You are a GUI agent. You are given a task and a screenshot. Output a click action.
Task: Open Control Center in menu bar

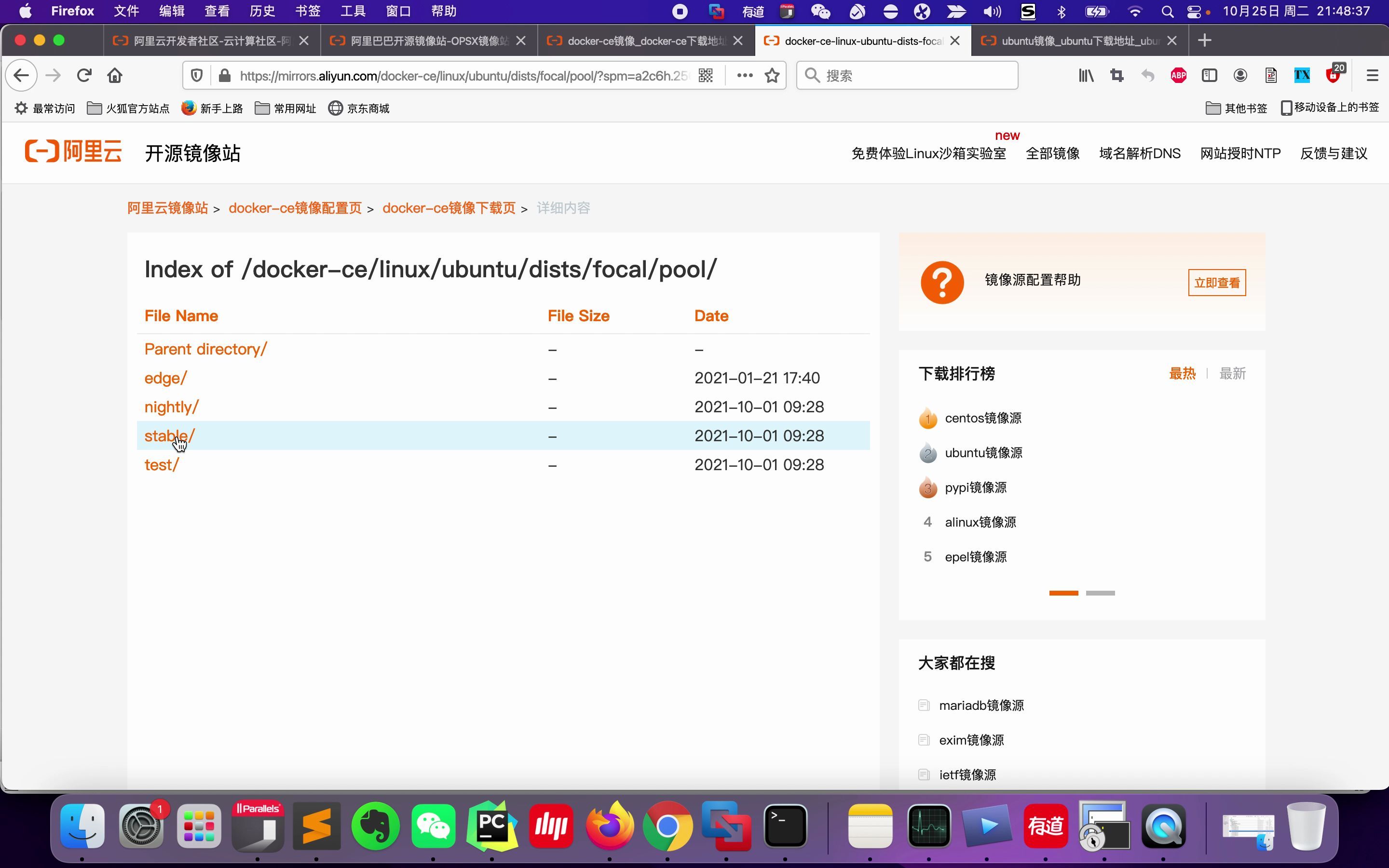[x=1193, y=12]
